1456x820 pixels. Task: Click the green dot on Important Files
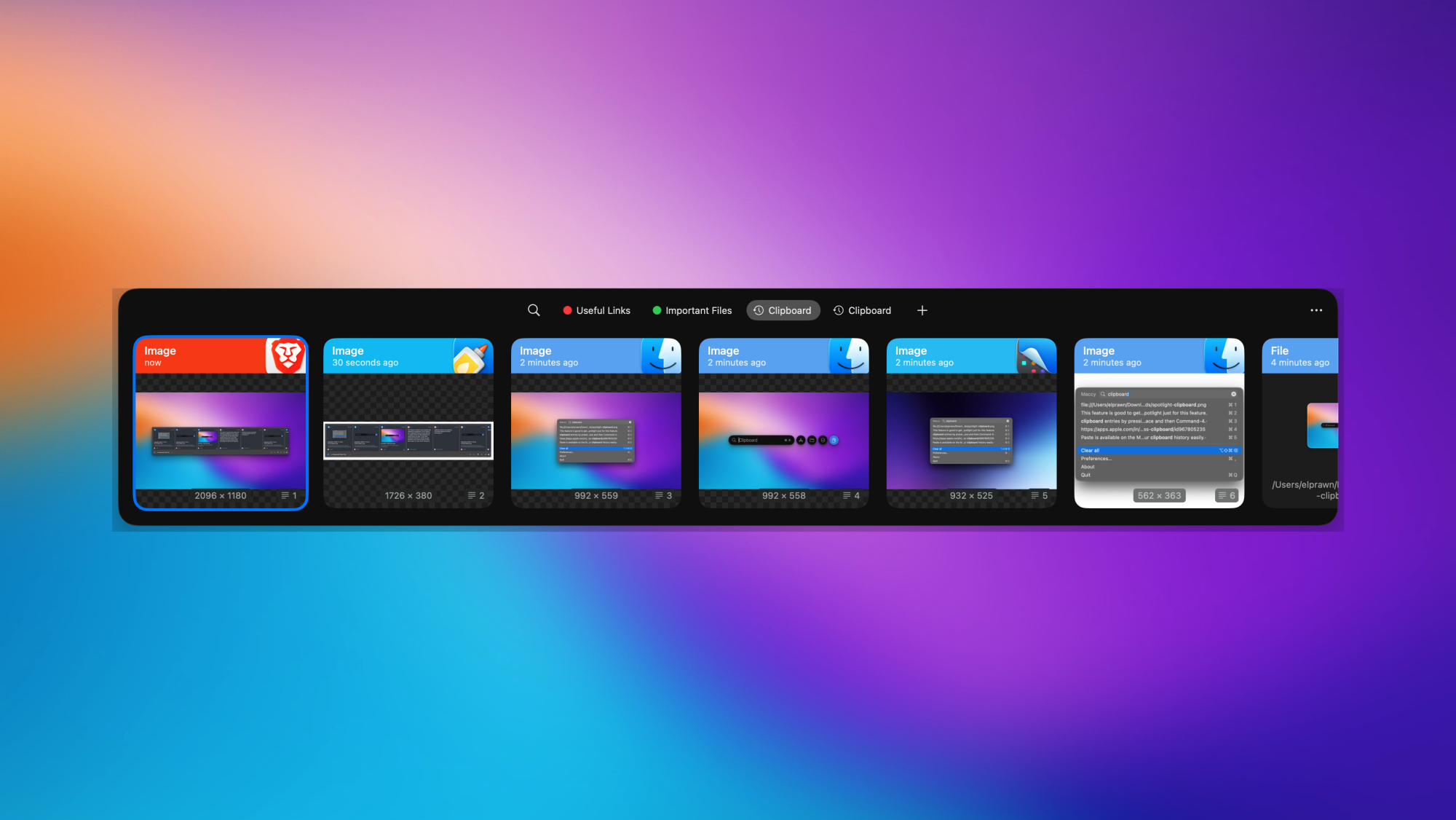[x=656, y=310]
